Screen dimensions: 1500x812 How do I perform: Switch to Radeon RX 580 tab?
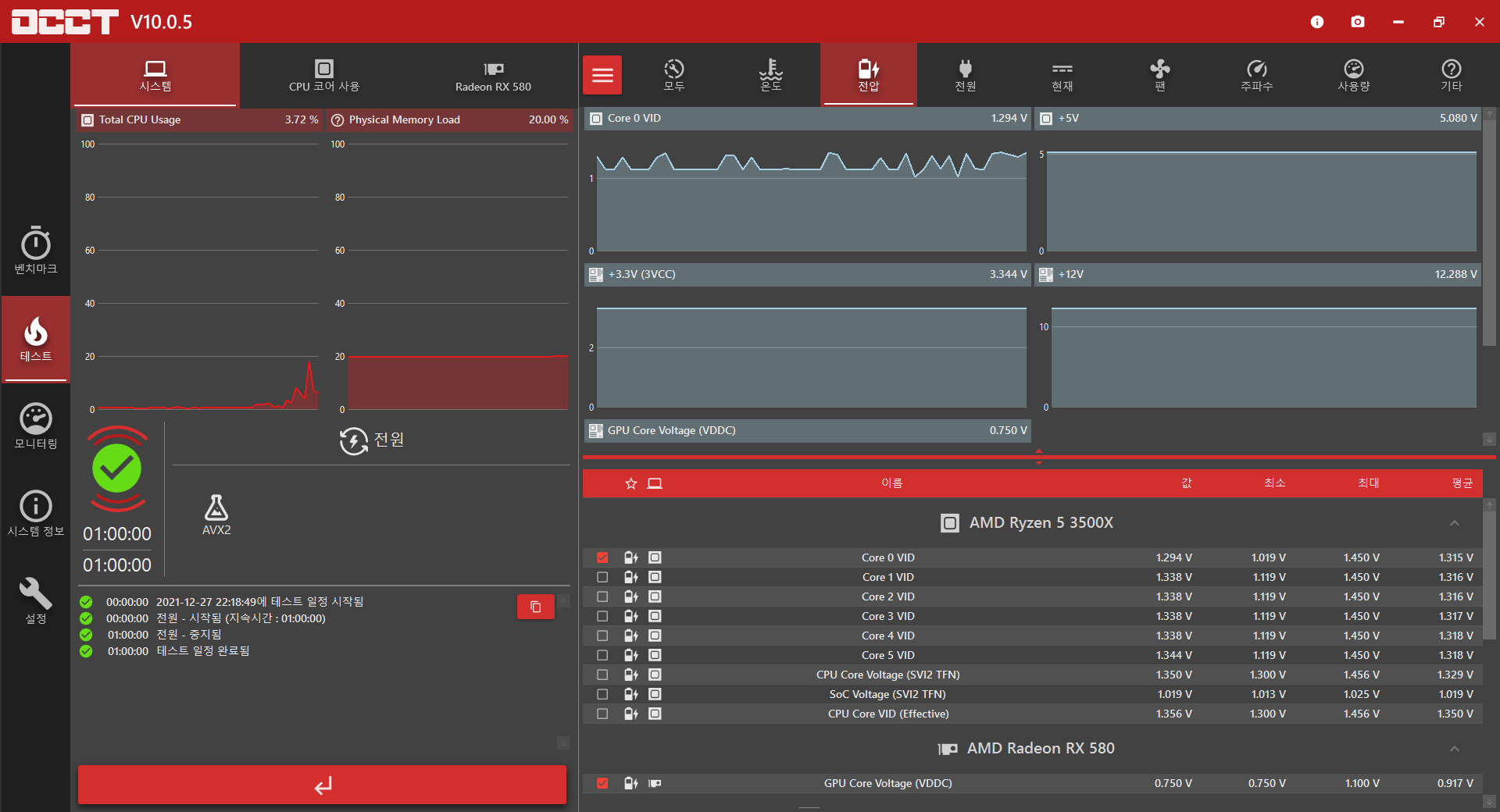(x=493, y=75)
